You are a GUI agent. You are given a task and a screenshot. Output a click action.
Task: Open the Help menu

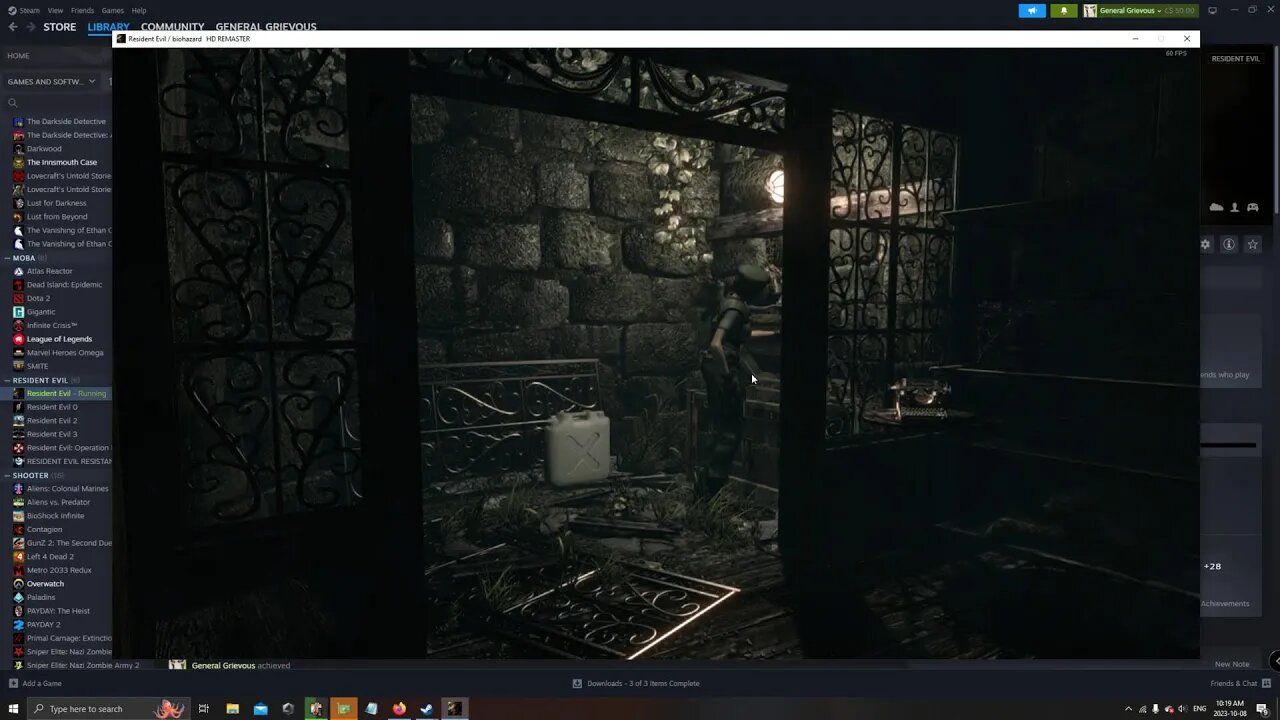point(139,10)
